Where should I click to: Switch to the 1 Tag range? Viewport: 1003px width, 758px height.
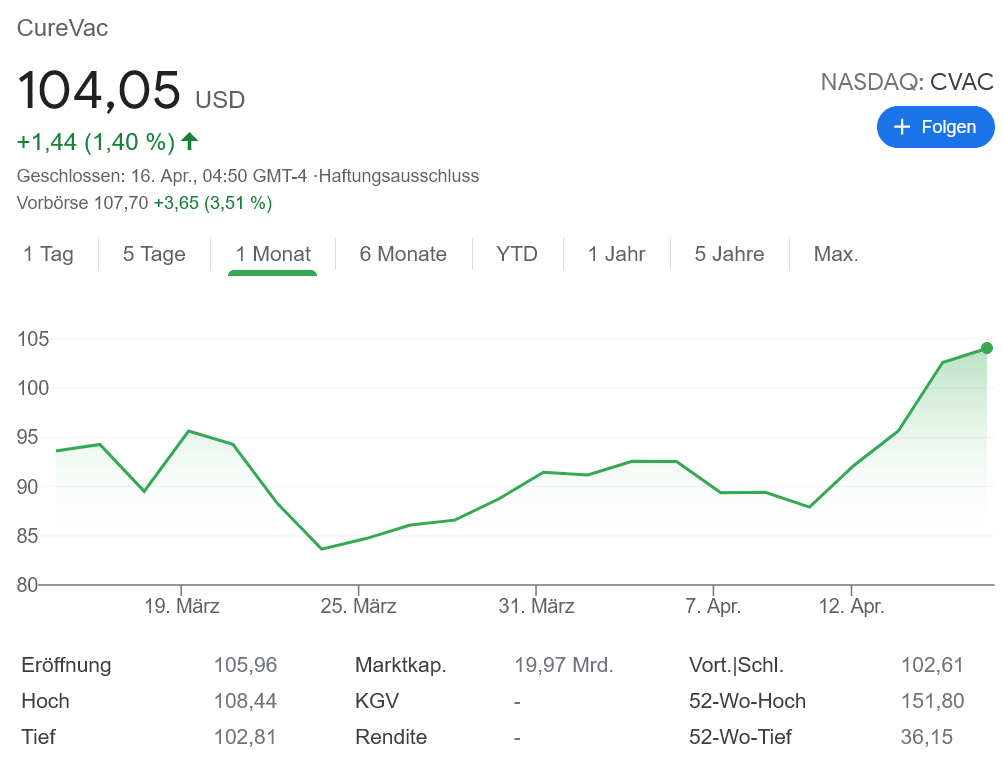click(x=49, y=254)
